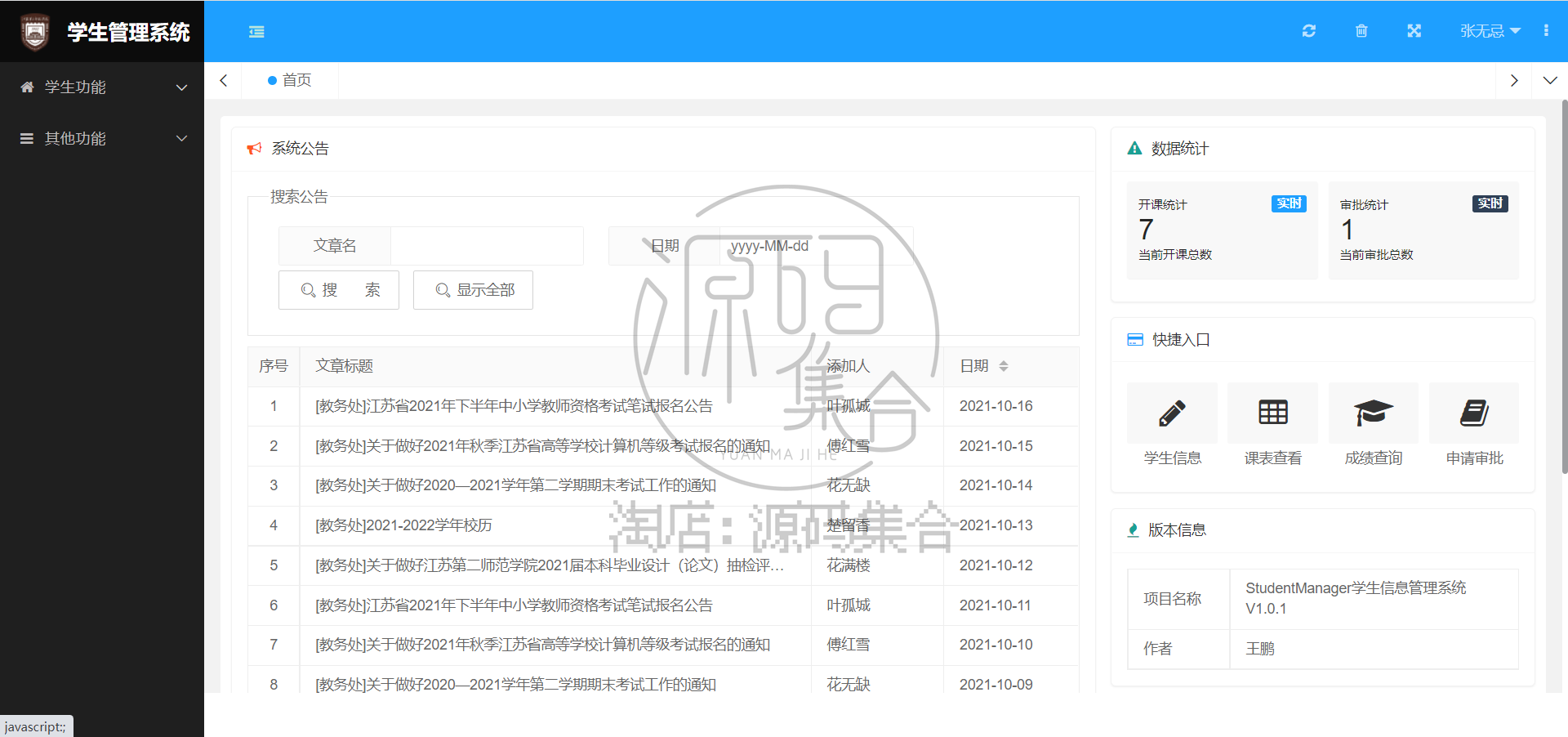Click the refresh icon in the top bar

pos(1309,31)
